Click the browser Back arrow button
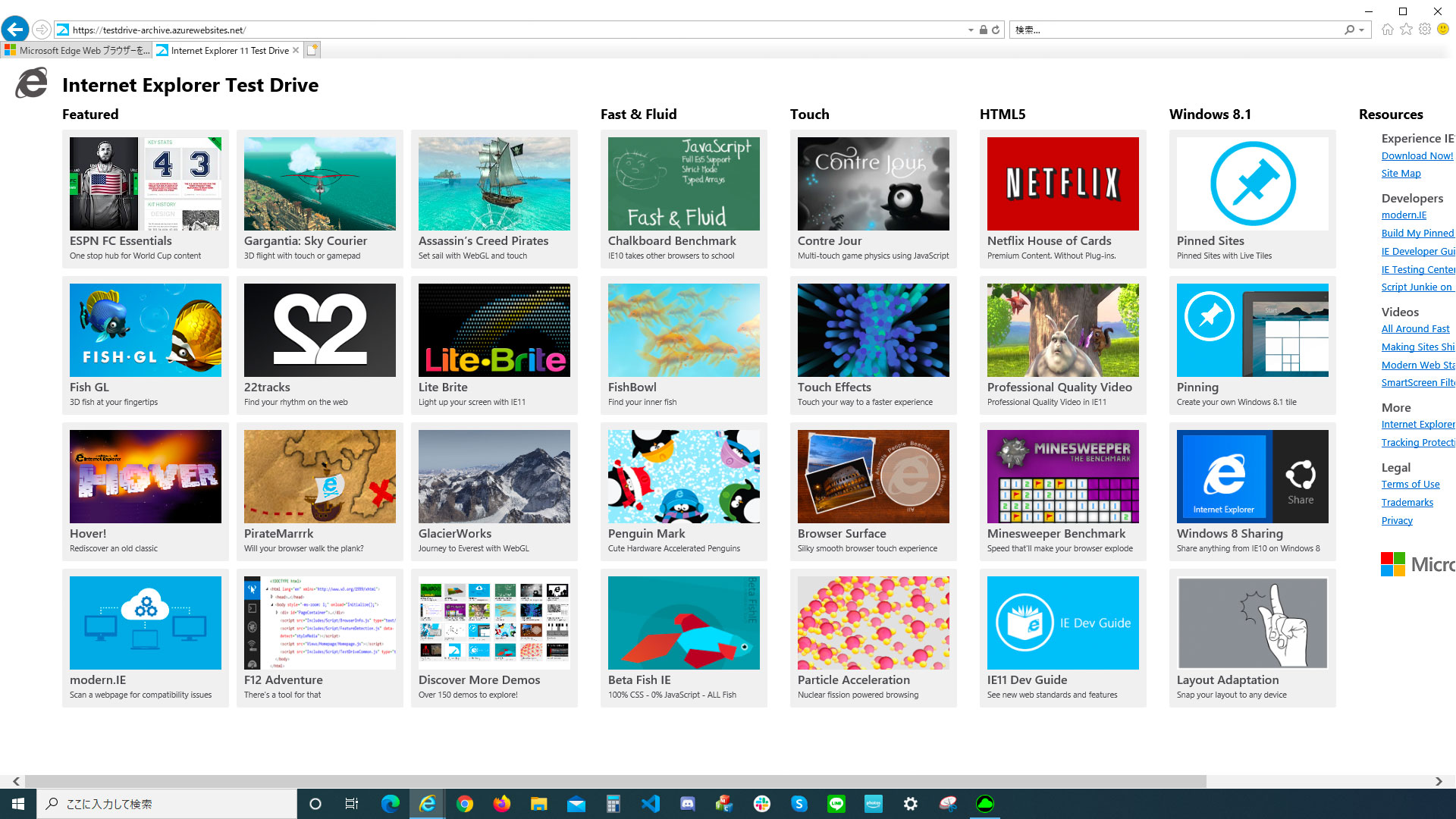The image size is (1456, 819). tap(14, 30)
